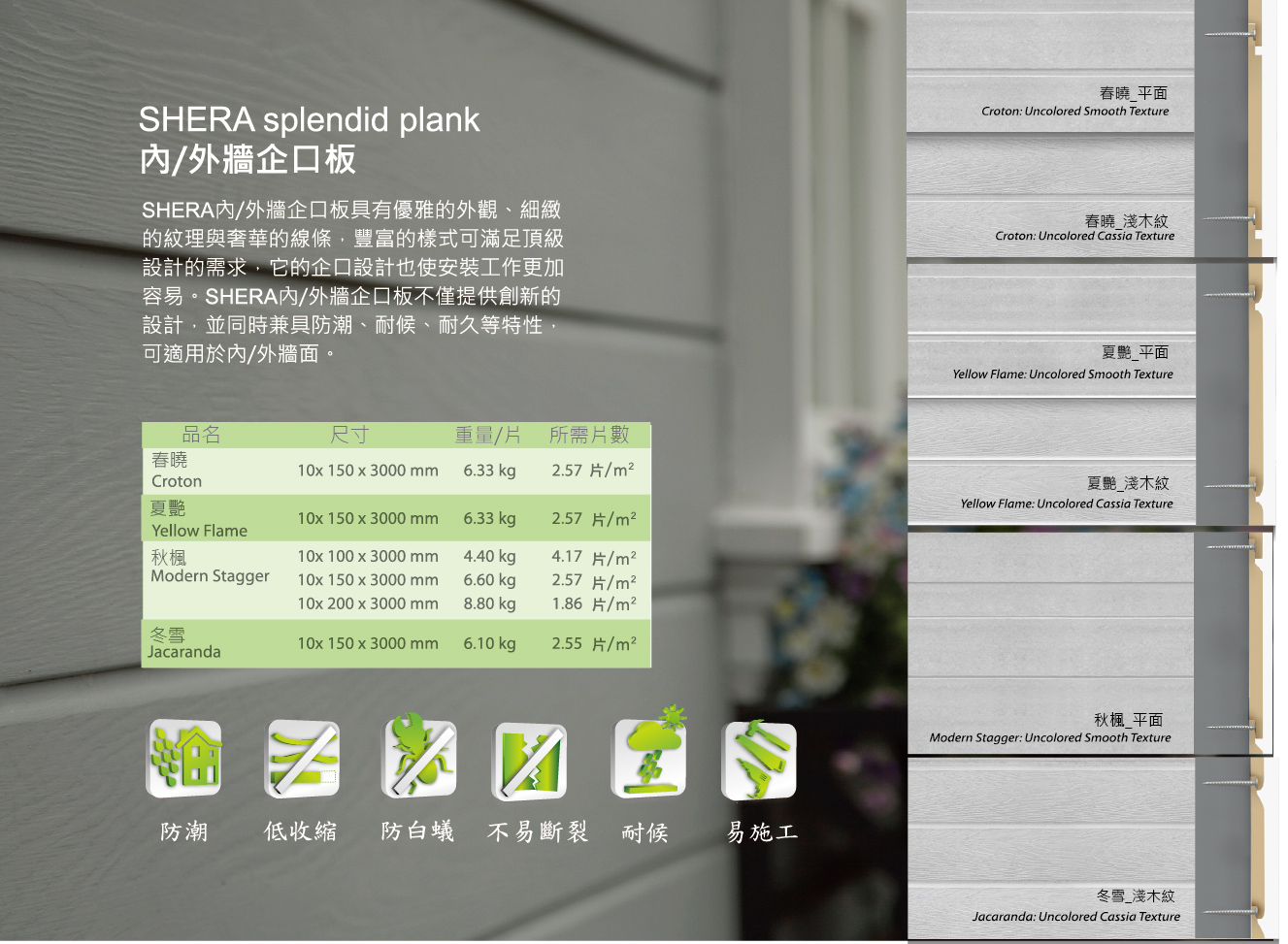Click the moisture-proof house icon (防潮)
Image resolution: width=1288 pixels, height=944 pixels.
click(x=184, y=759)
